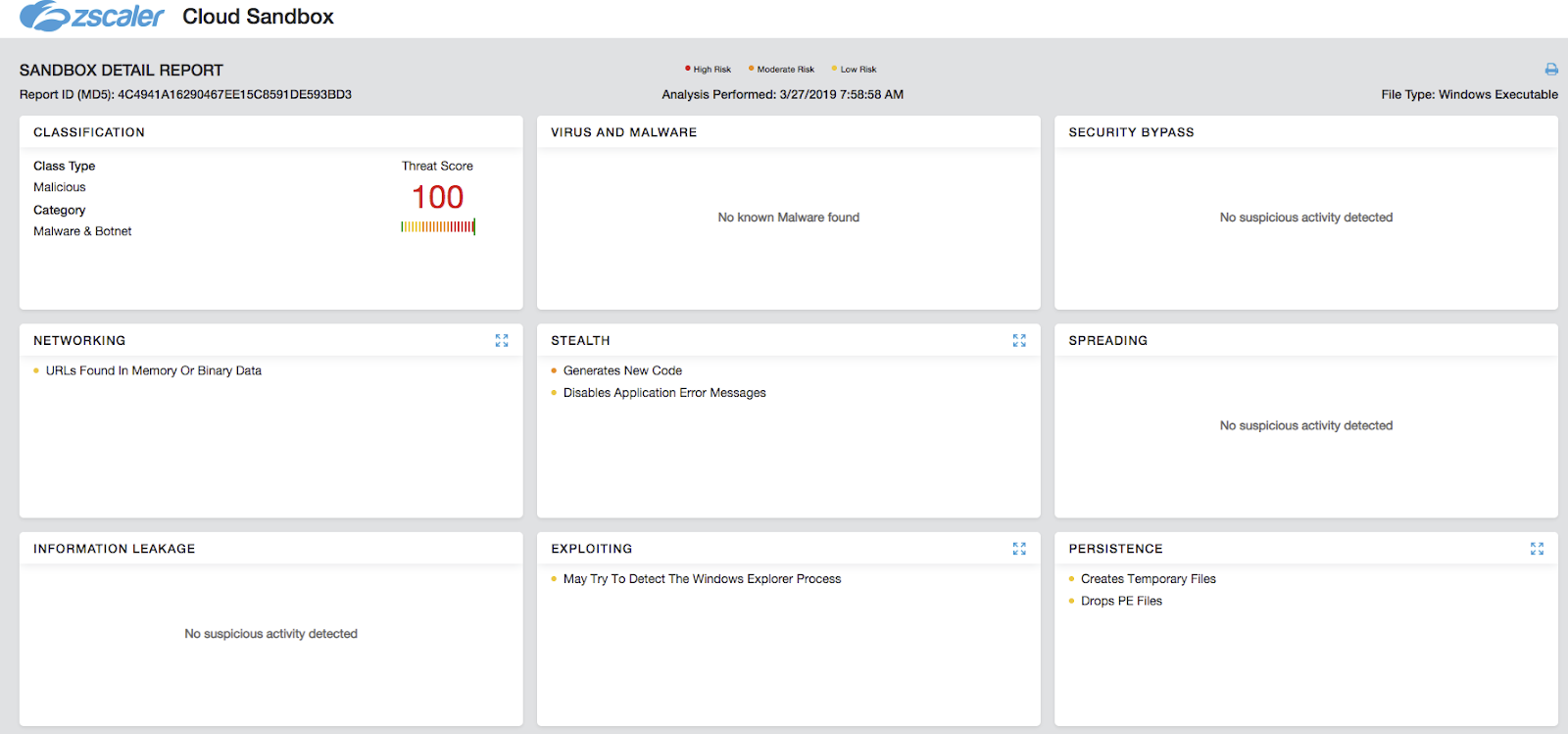Select 'URLs Found In Memory Or Binary Data'
This screenshot has width=1568, height=734.
[153, 371]
